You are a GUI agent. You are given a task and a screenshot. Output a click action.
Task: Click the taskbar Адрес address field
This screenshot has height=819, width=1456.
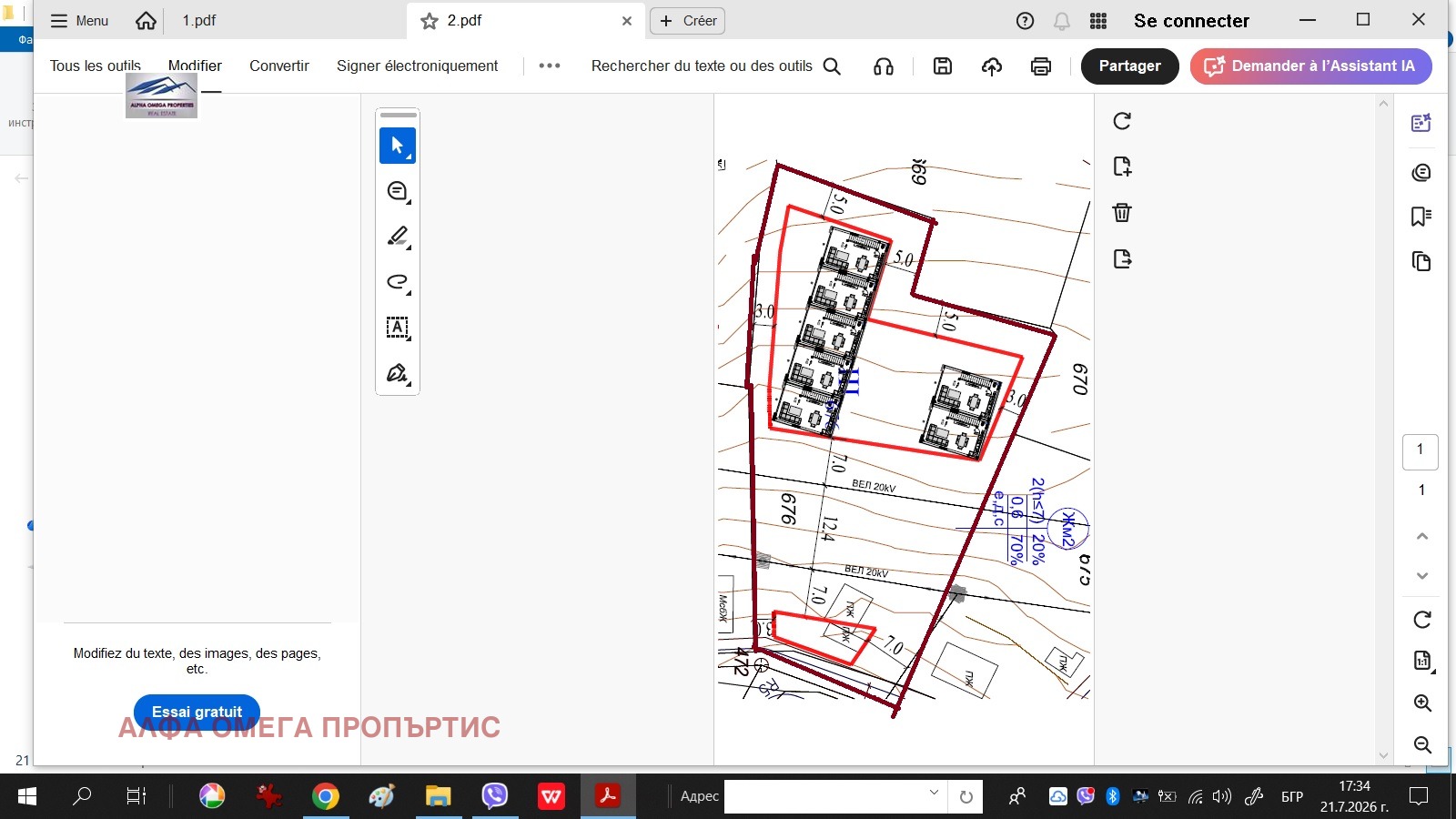point(835,796)
